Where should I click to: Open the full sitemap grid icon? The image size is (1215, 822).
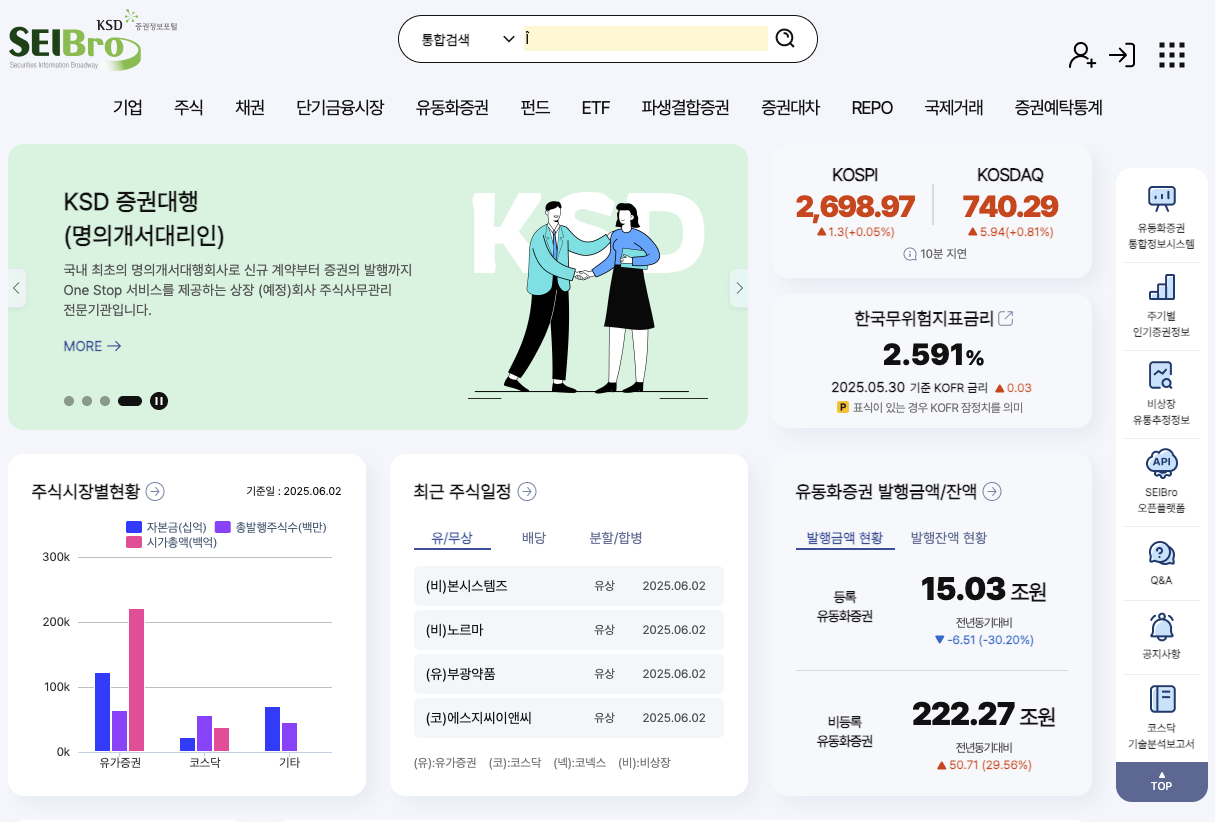pos(1171,55)
